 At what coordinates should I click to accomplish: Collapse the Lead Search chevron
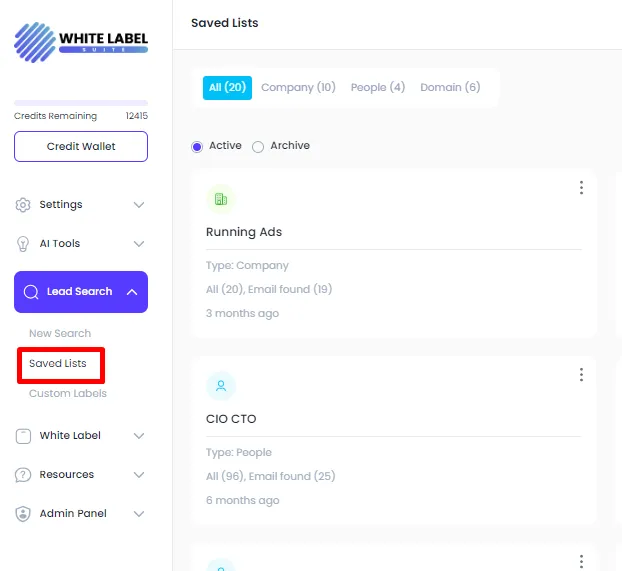[132, 292]
